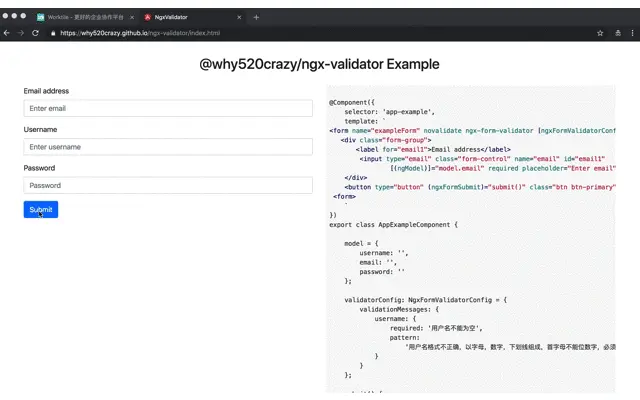Click the Angular favicon on NgxValidator tab
This screenshot has width=640, height=400.
pyautogui.click(x=147, y=17)
